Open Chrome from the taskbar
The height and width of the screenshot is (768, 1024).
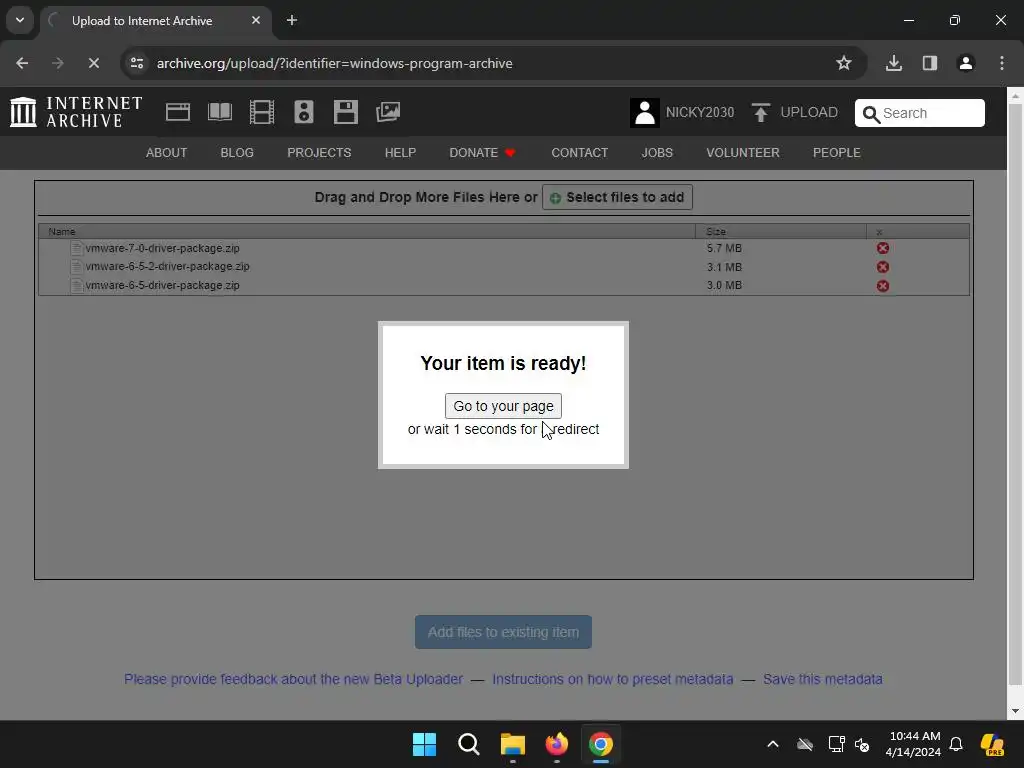point(601,744)
